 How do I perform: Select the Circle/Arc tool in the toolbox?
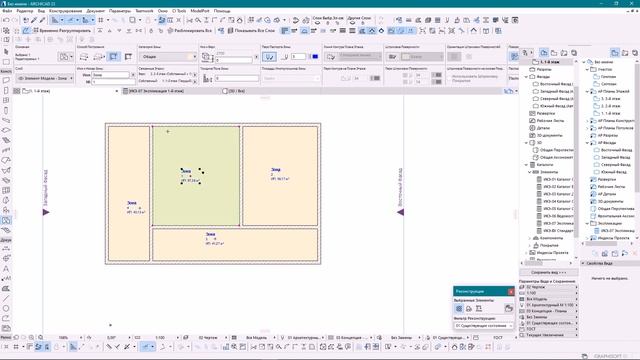click(6, 308)
